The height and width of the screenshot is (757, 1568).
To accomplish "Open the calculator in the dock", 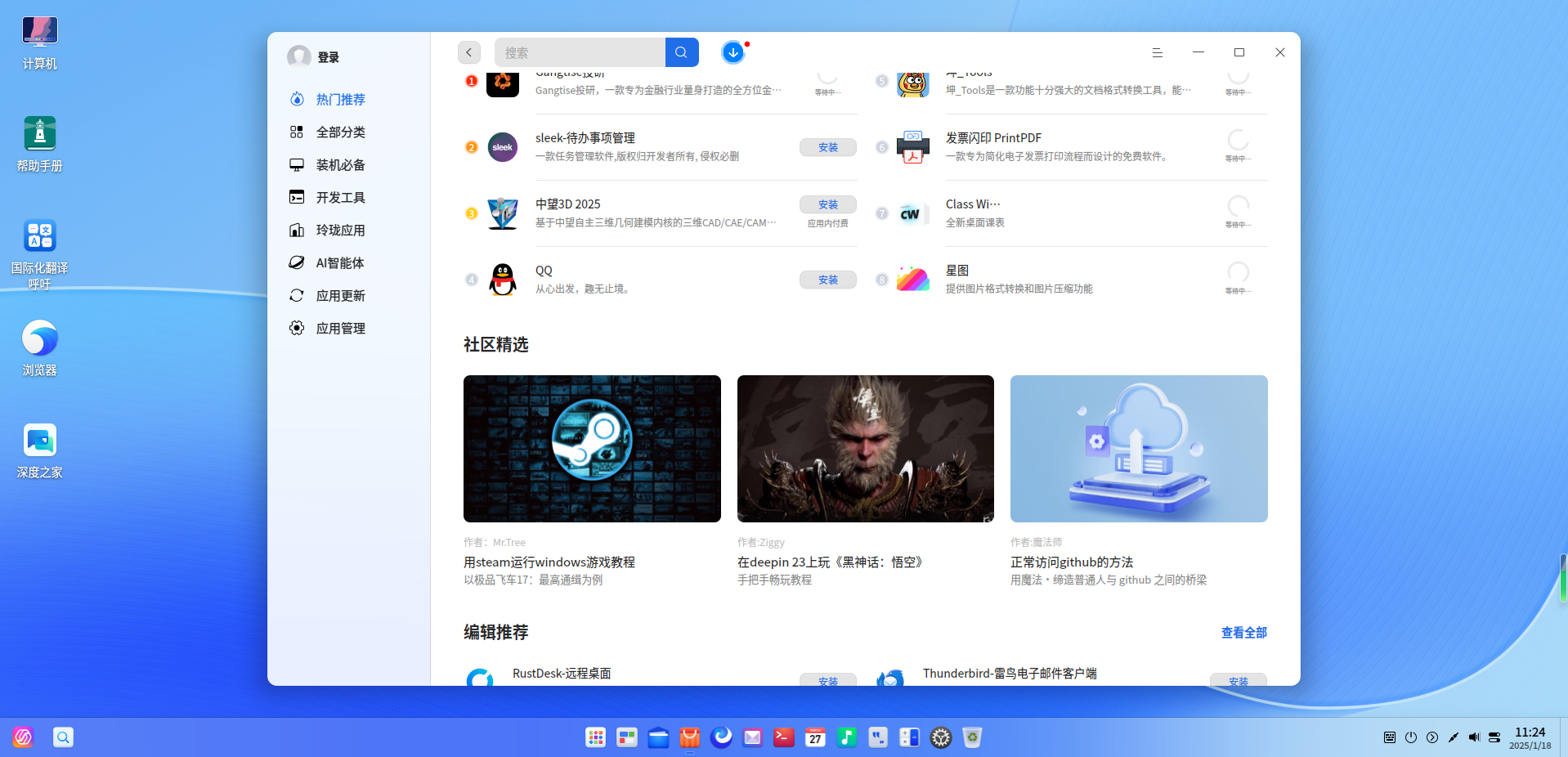I will click(909, 737).
